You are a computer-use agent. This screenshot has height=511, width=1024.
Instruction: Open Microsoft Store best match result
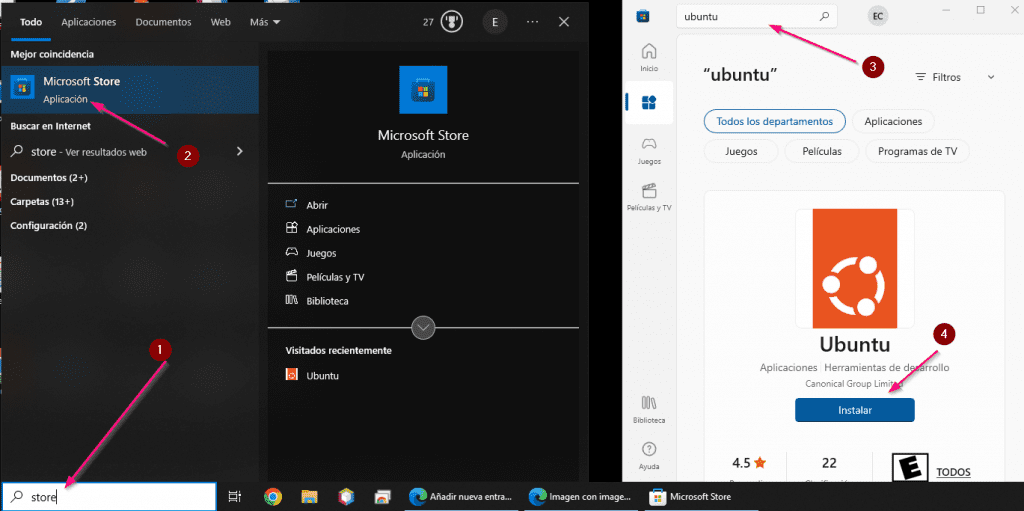129,90
